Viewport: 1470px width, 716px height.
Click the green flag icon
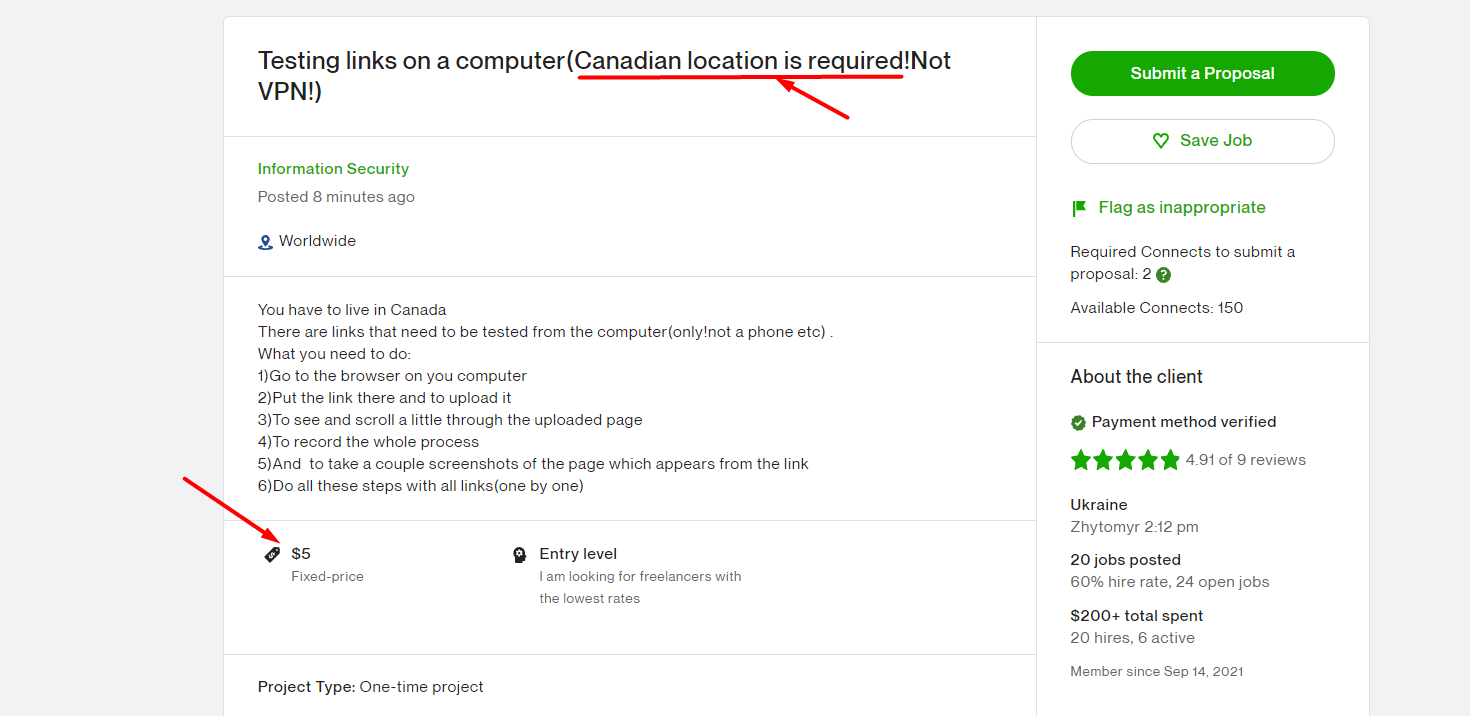pos(1079,208)
